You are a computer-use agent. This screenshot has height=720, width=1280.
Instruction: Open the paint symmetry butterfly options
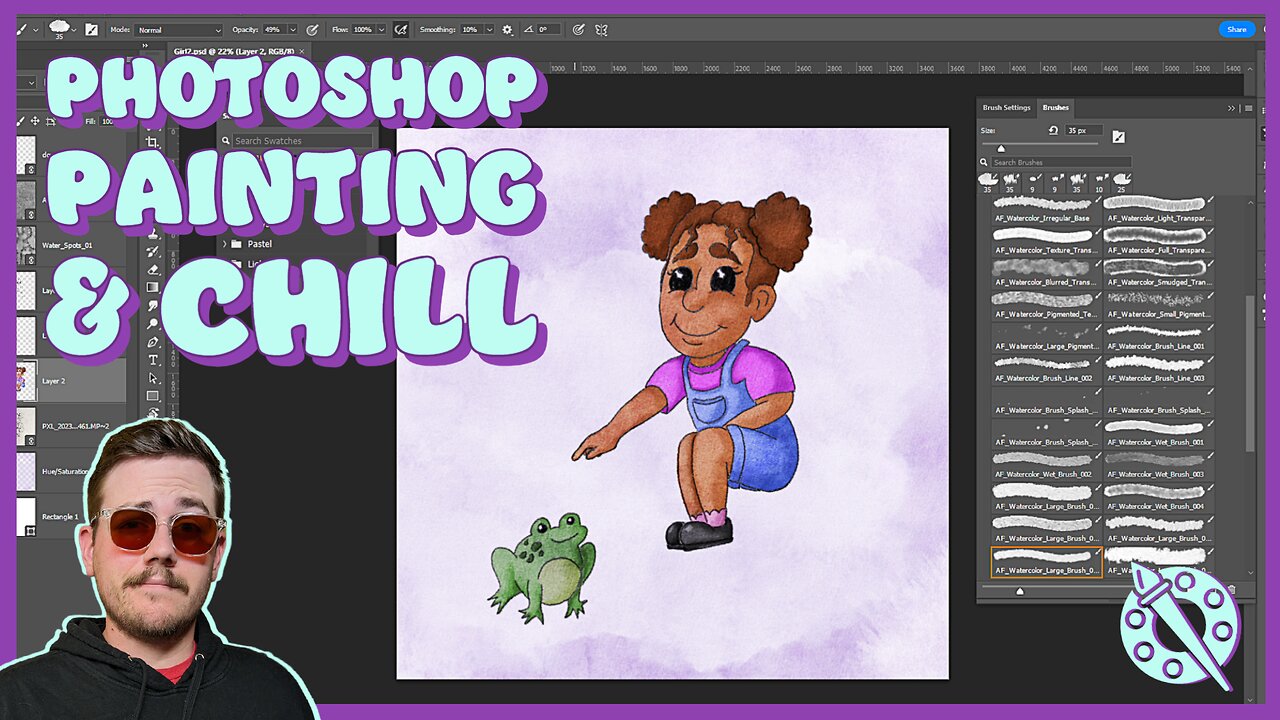(x=602, y=30)
